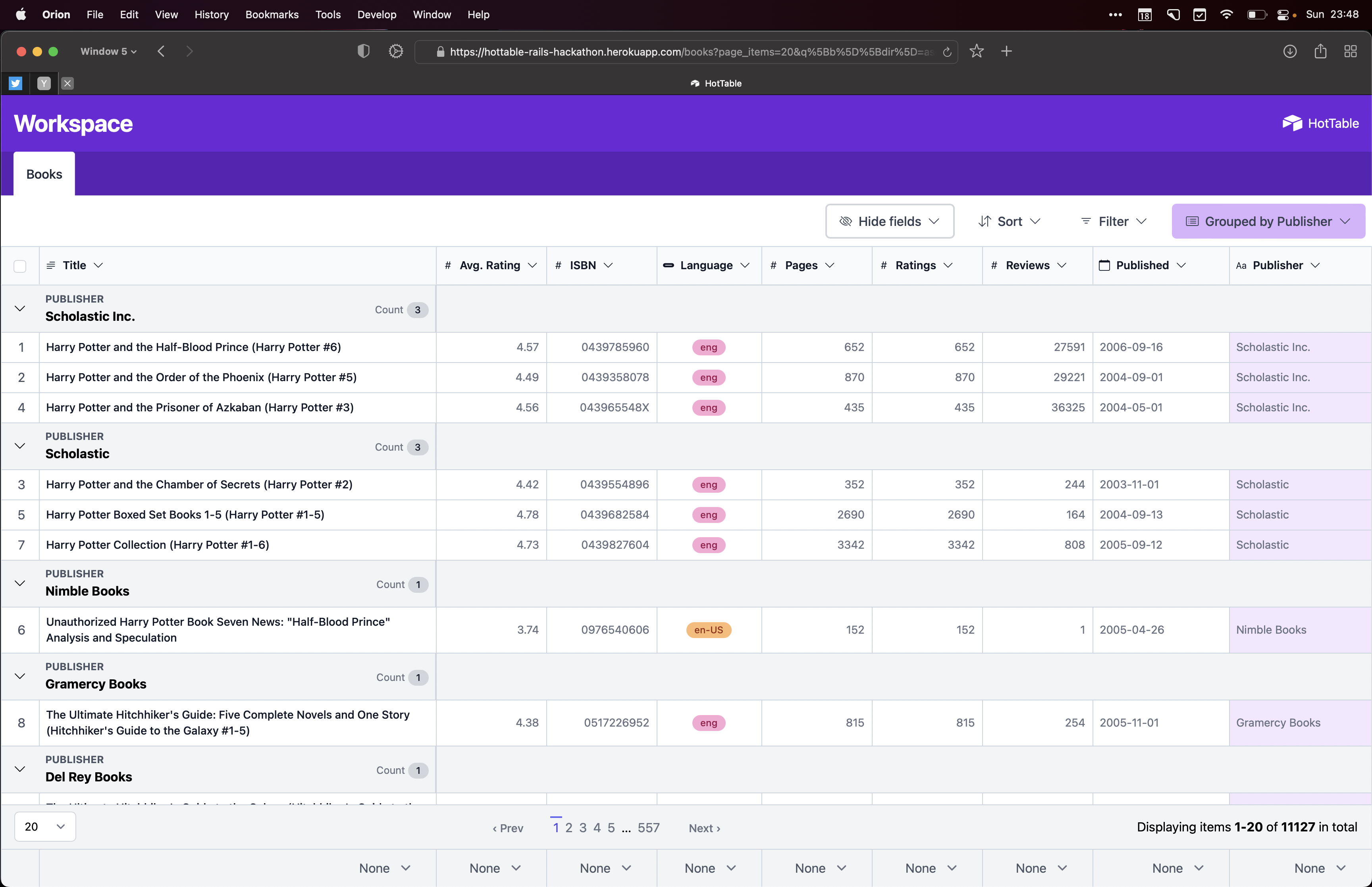Click the pinned Twitter tab icon
This screenshot has height=887, width=1372.
click(15, 83)
